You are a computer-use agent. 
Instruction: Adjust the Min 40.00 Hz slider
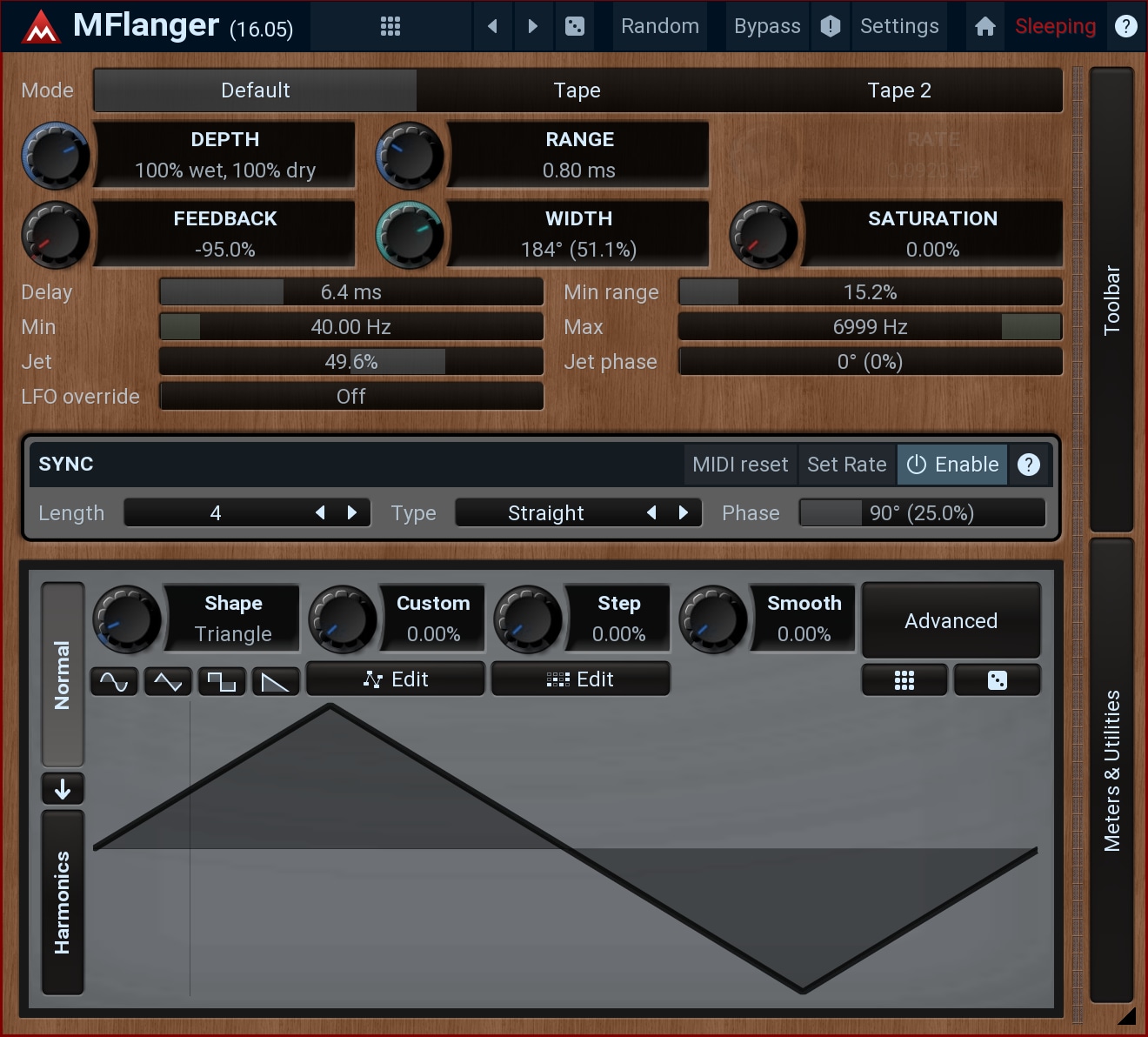(x=351, y=327)
